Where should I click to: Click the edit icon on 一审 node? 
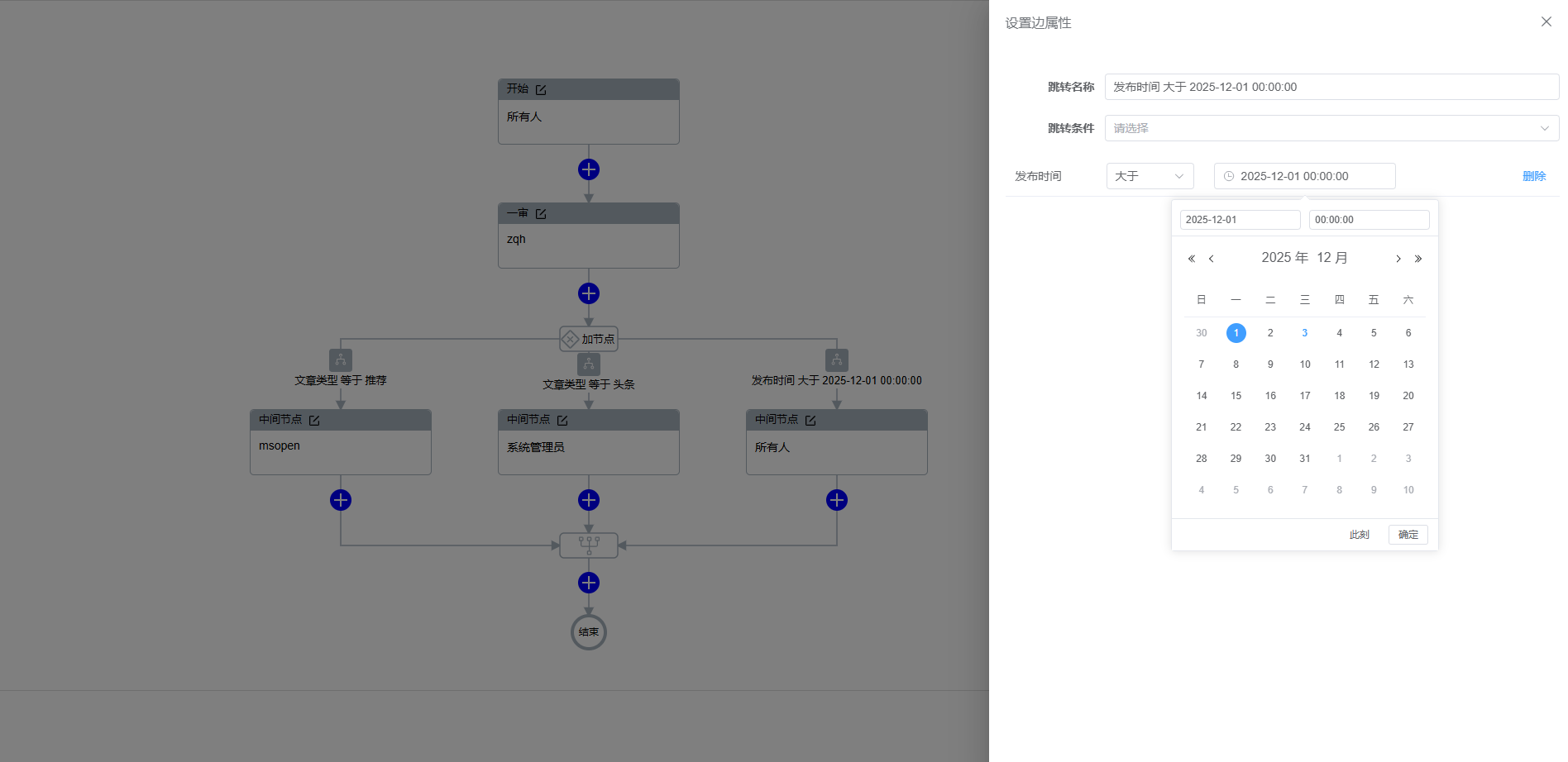point(541,214)
